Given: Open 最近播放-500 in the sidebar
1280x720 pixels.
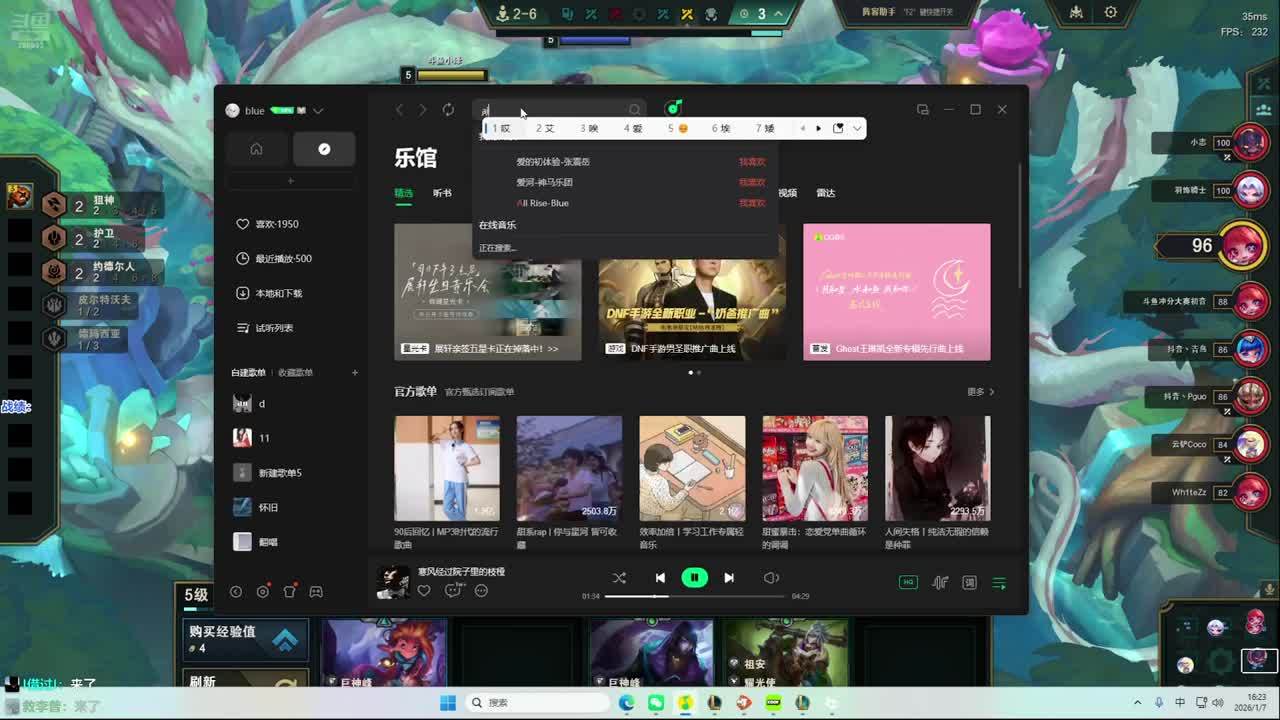Looking at the screenshot, I should pyautogui.click(x=283, y=259).
